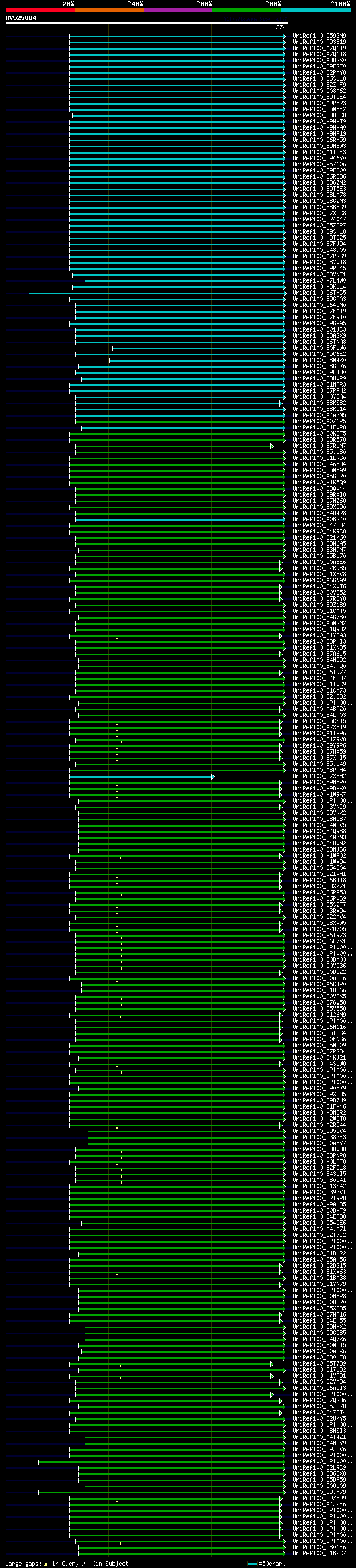Click the UniRef100_C6RP53 label
This screenshot has height=1568, width=356.
point(319,893)
